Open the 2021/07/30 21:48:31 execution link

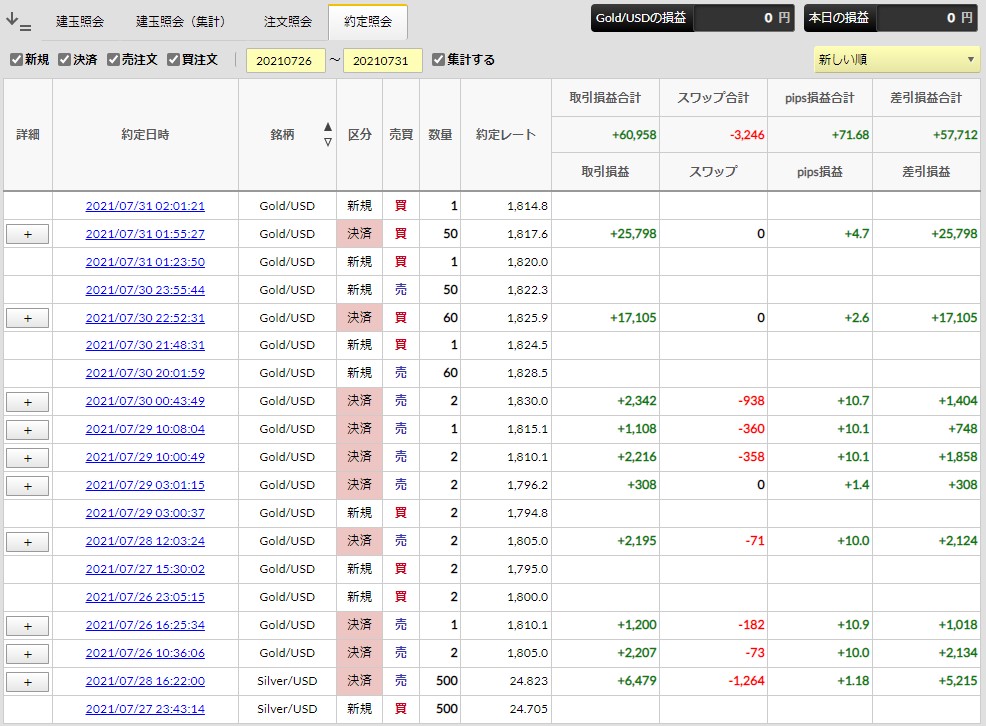[x=145, y=345]
